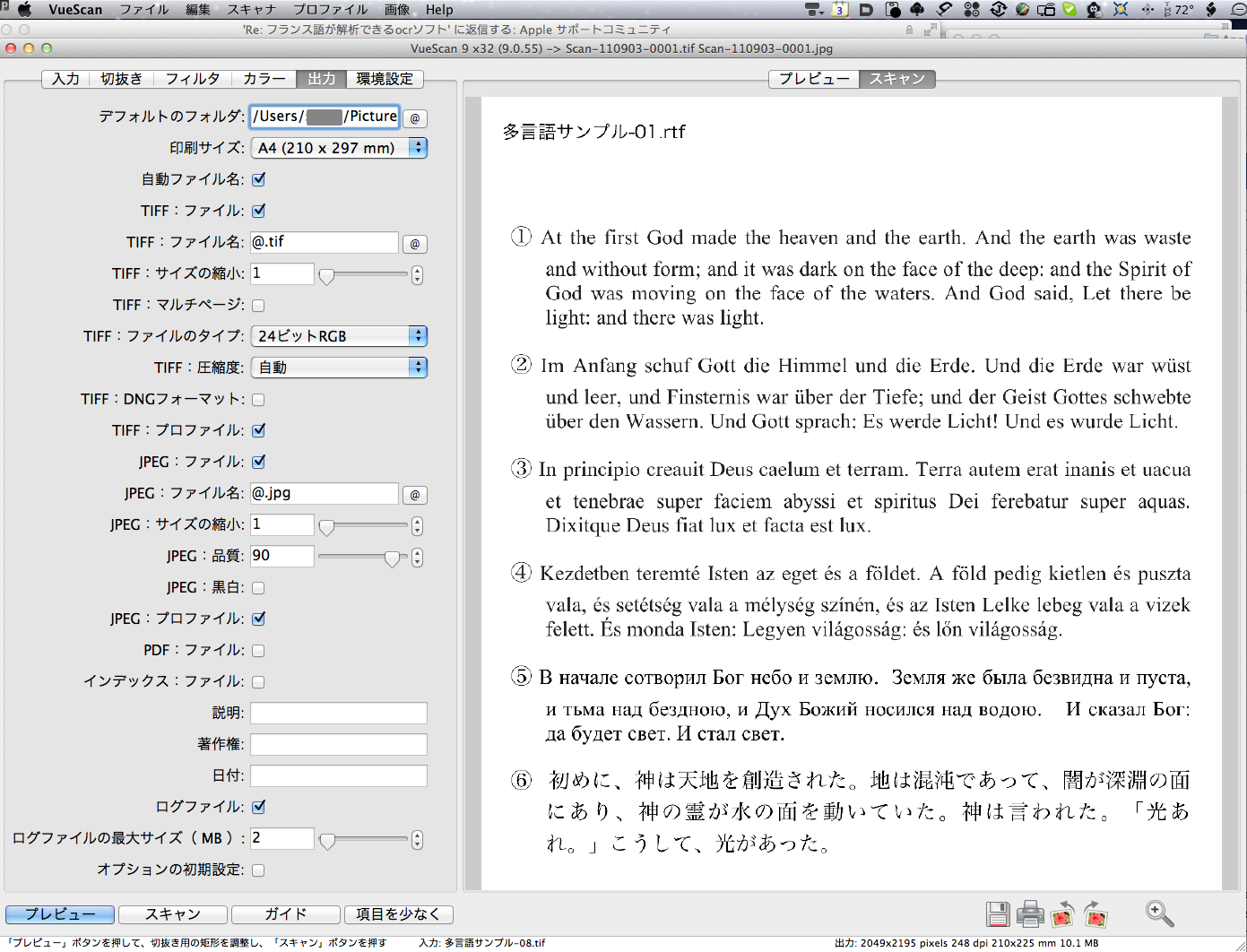Select the スキャン tab in the preview pane
The height and width of the screenshot is (952, 1247).
coord(897,79)
